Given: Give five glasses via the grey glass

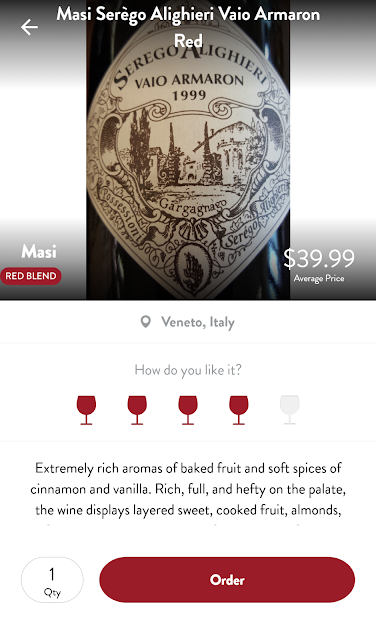Looking at the screenshot, I should (x=289, y=410).
